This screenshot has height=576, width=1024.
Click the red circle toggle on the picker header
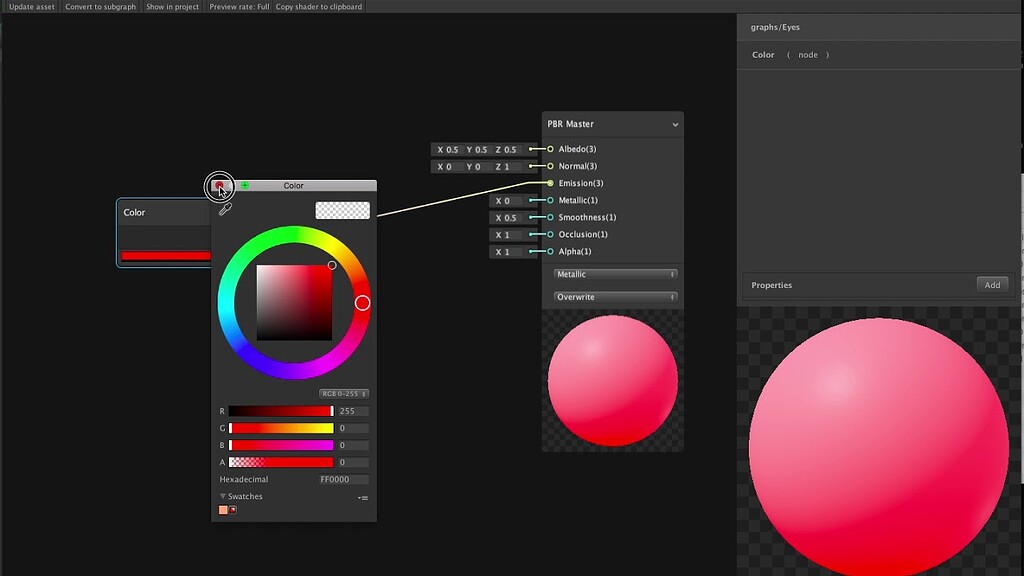220,186
